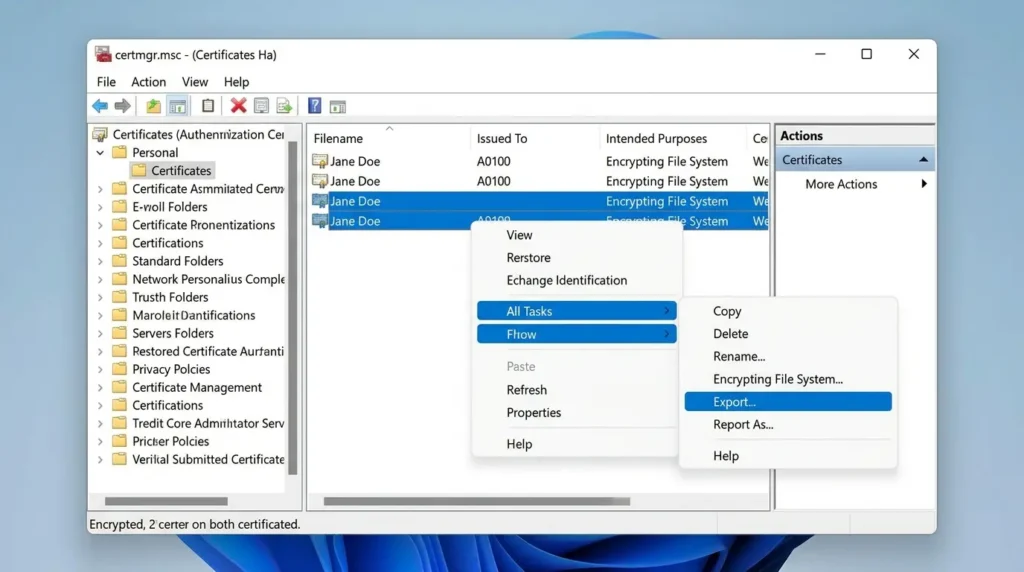Click the Show/Hide Action Pane toolbar icon
The image size is (1024, 572).
click(x=338, y=106)
